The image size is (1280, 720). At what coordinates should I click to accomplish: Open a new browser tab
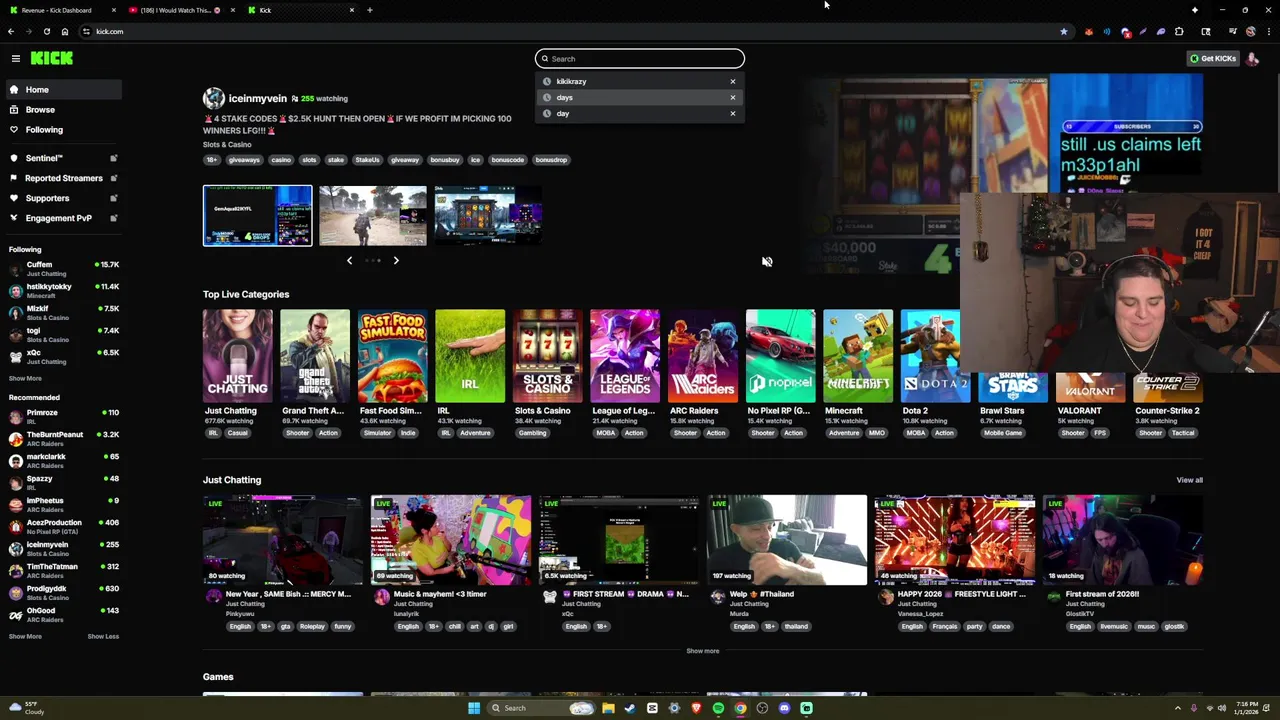click(370, 10)
